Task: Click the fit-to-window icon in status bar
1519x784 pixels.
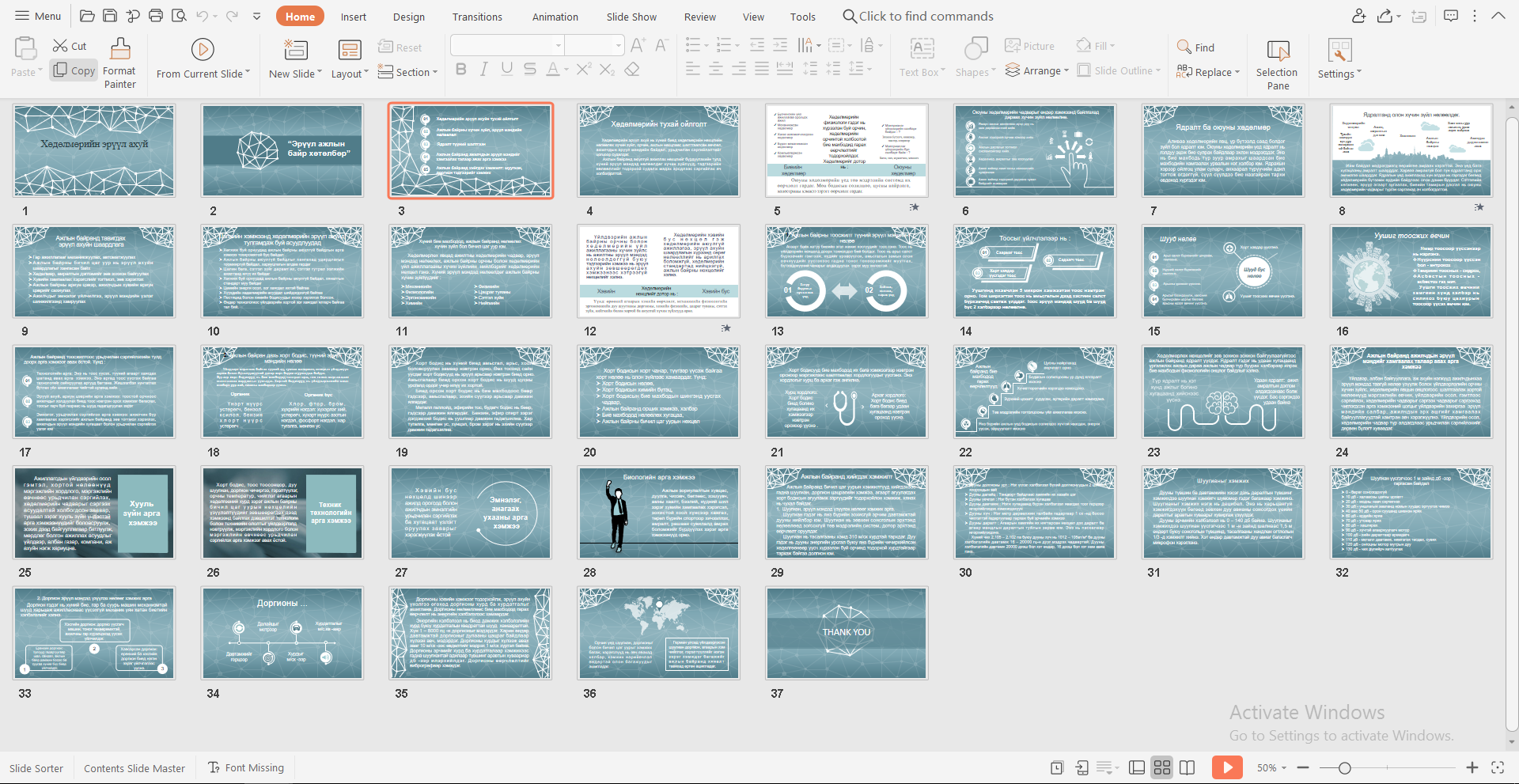Action: (1498, 767)
